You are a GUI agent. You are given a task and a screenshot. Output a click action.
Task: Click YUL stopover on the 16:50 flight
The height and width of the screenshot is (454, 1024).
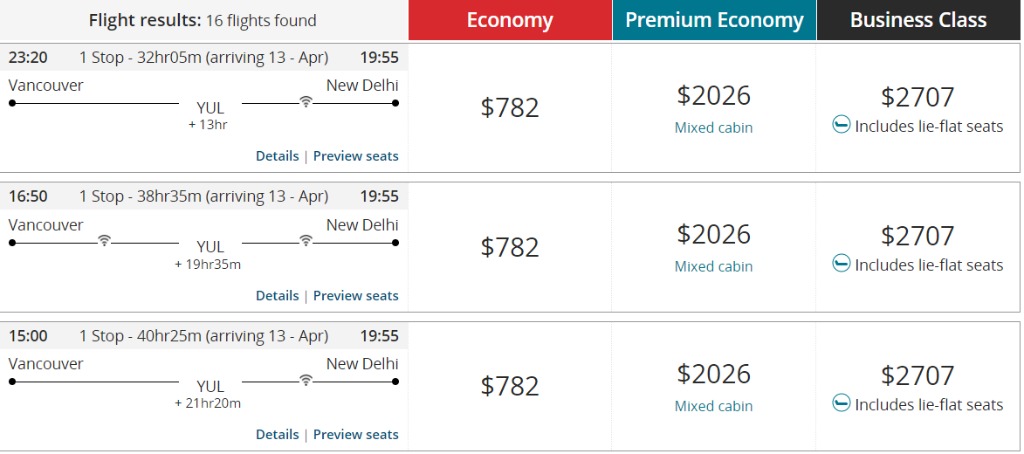click(x=210, y=247)
